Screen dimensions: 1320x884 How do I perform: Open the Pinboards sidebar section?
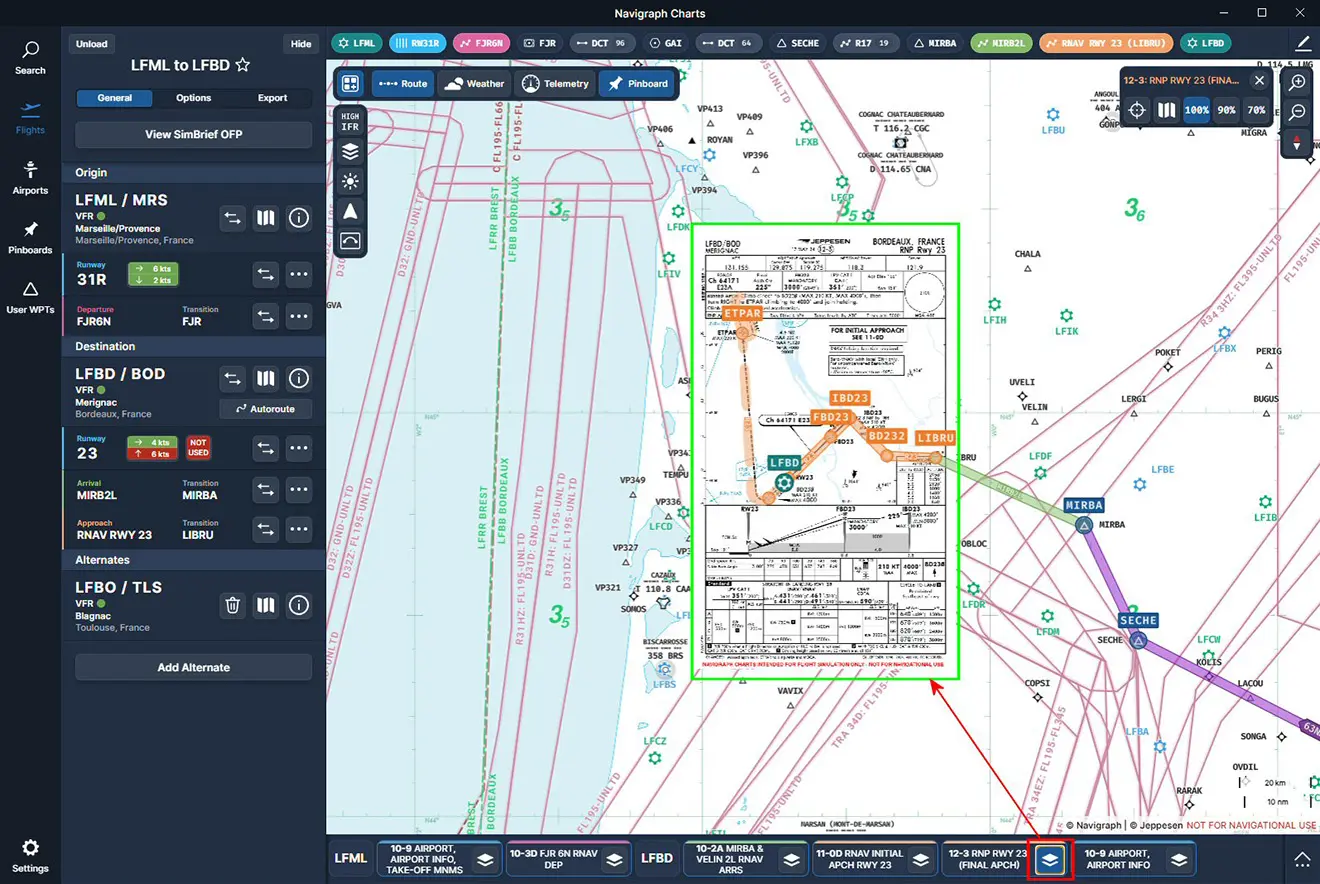point(30,238)
